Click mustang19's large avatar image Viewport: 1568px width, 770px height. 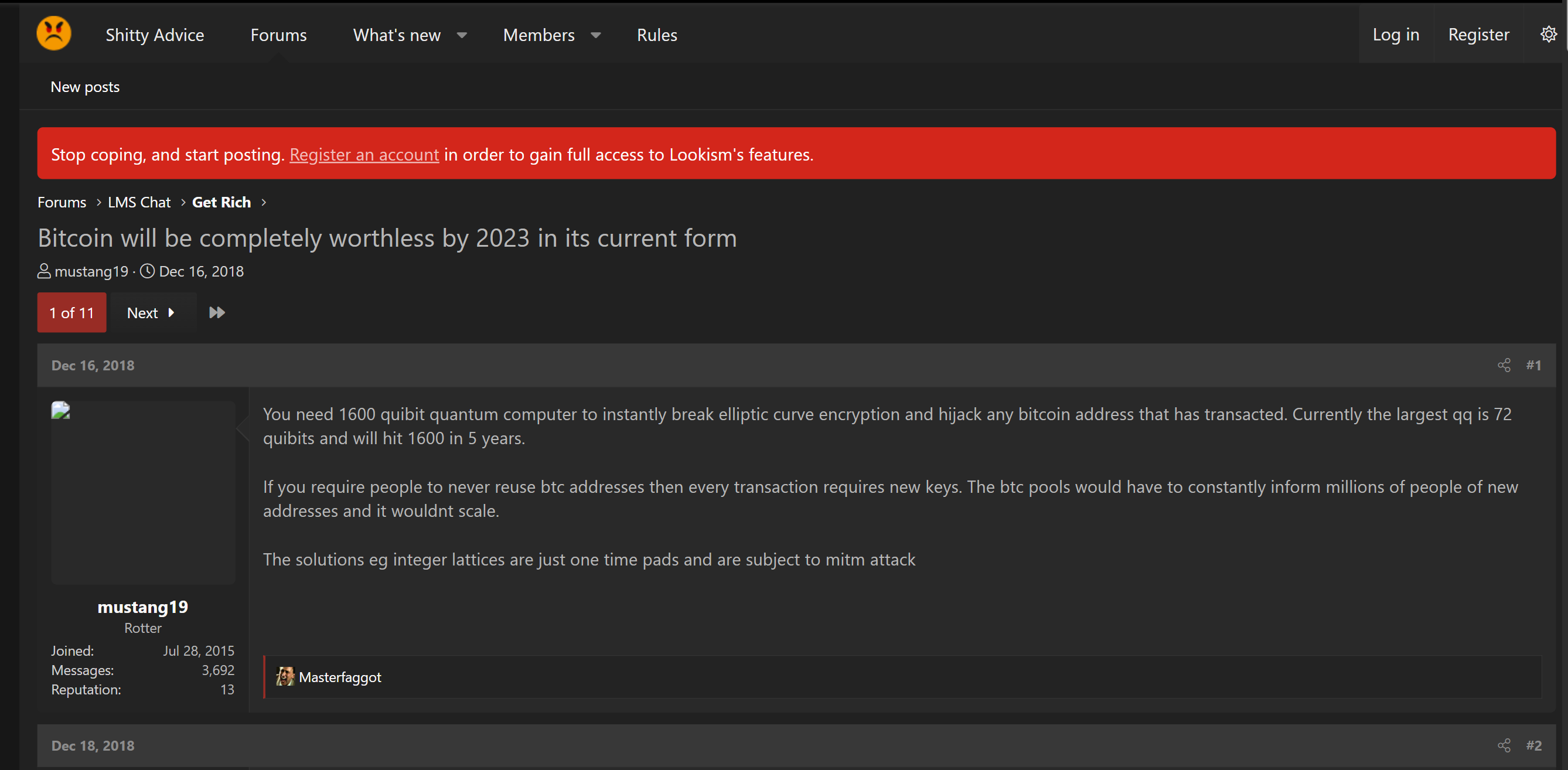[x=143, y=492]
